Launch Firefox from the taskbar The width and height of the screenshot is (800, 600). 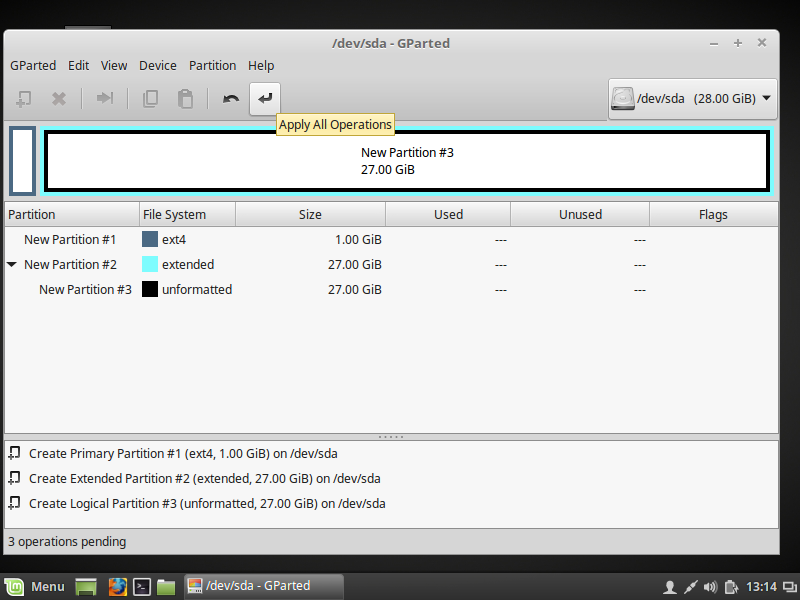click(x=117, y=587)
